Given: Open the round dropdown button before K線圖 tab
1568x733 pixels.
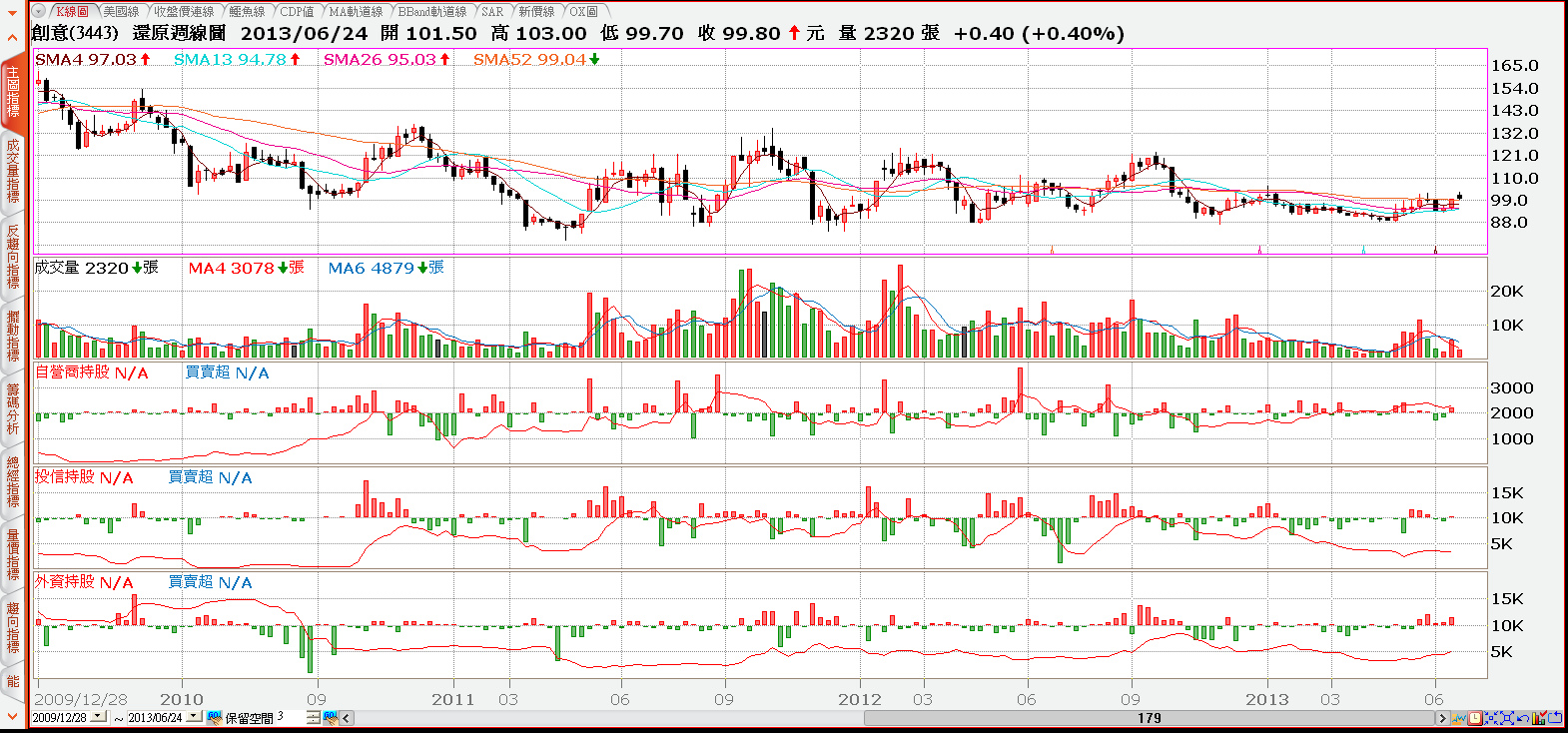Looking at the screenshot, I should pyautogui.click(x=38, y=11).
